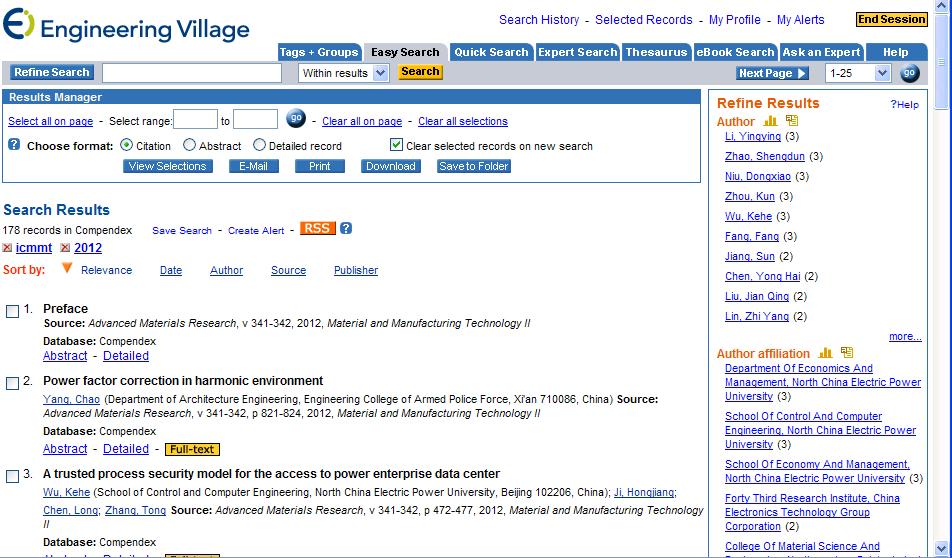952x558 pixels.
Task: Toggle Clear selected records on new search
Action: (397, 145)
